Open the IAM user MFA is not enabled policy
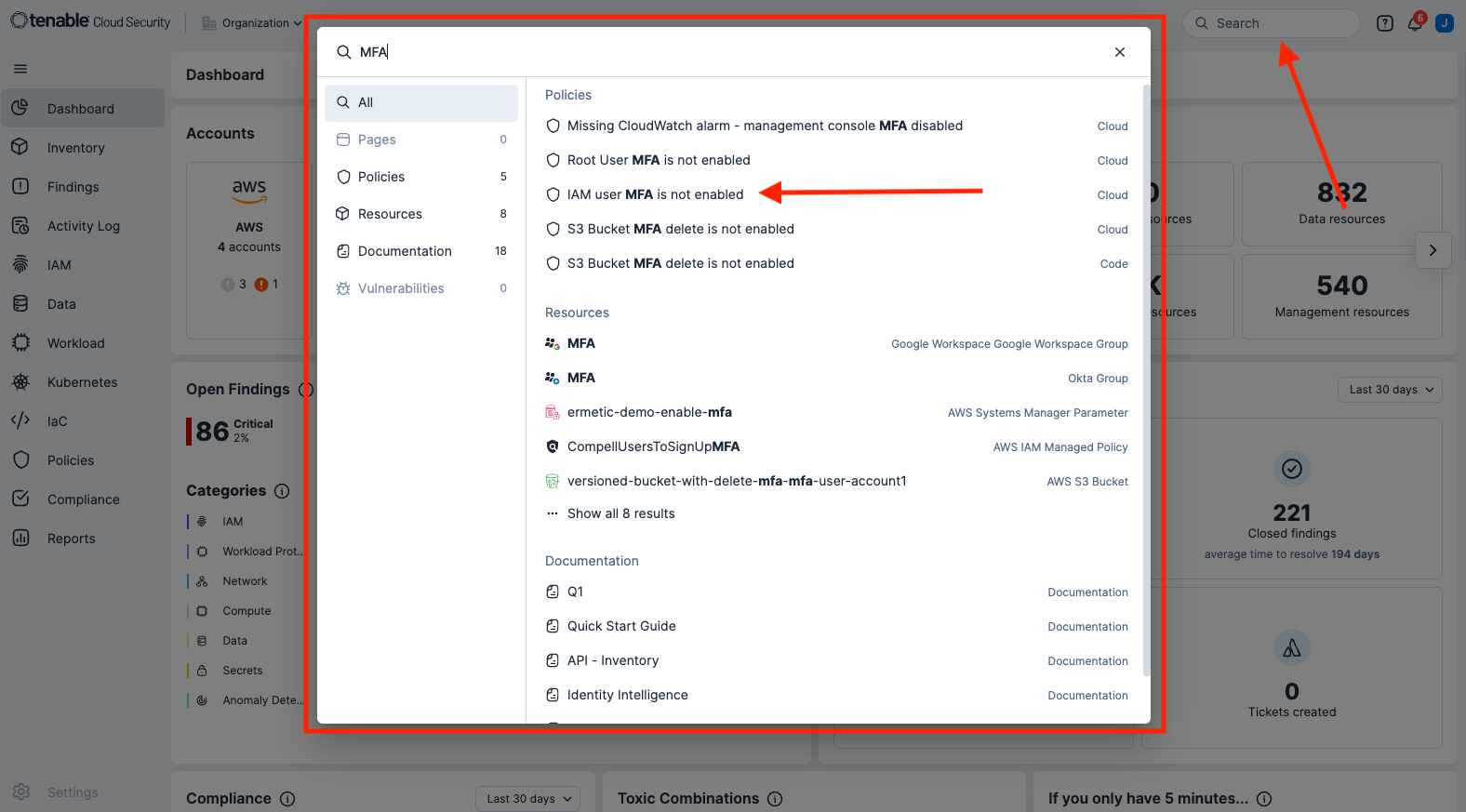 coord(655,194)
